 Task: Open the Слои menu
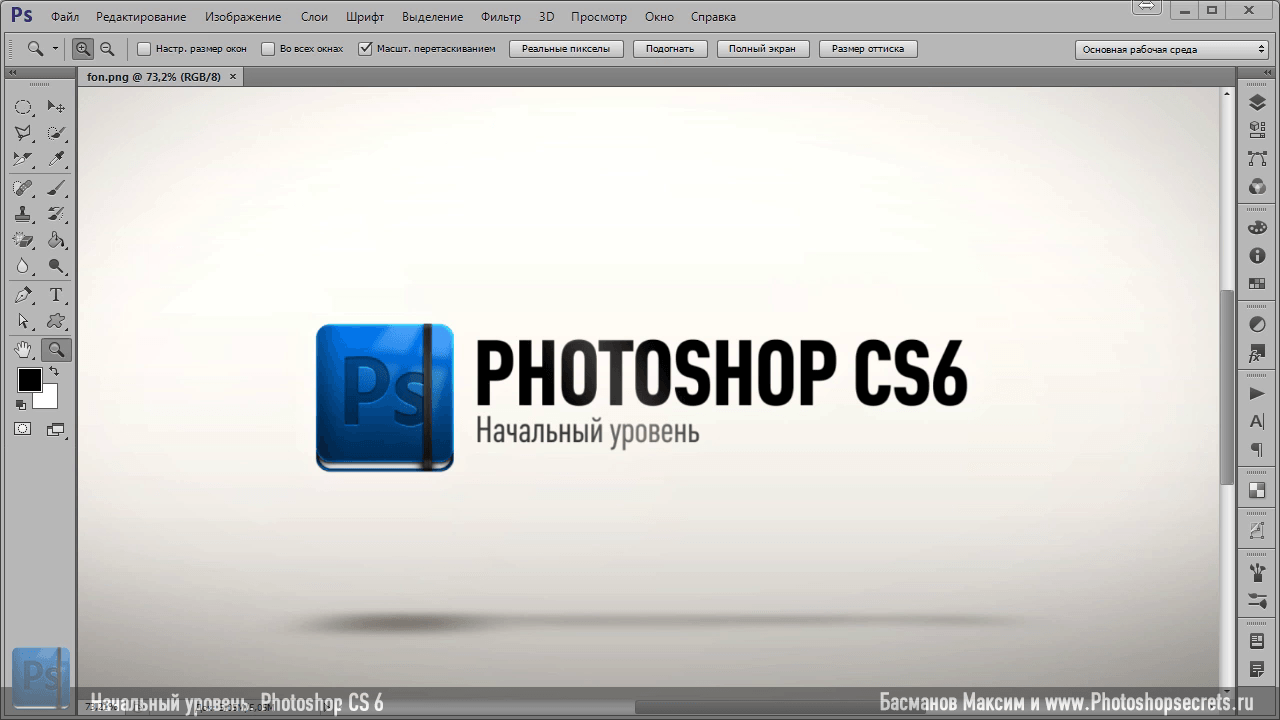314,17
